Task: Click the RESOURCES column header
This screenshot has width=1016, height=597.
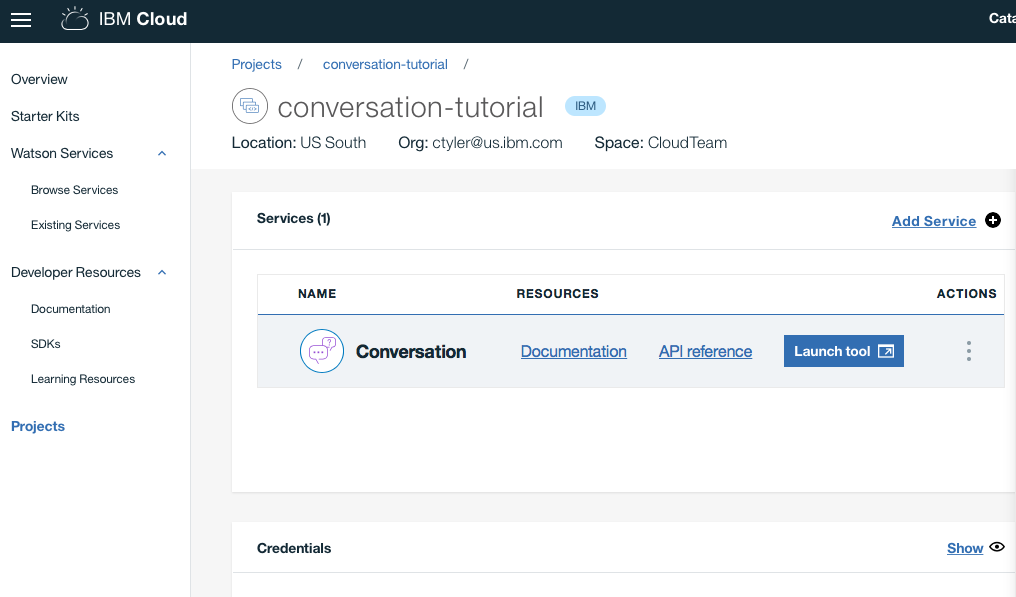Action: click(557, 294)
